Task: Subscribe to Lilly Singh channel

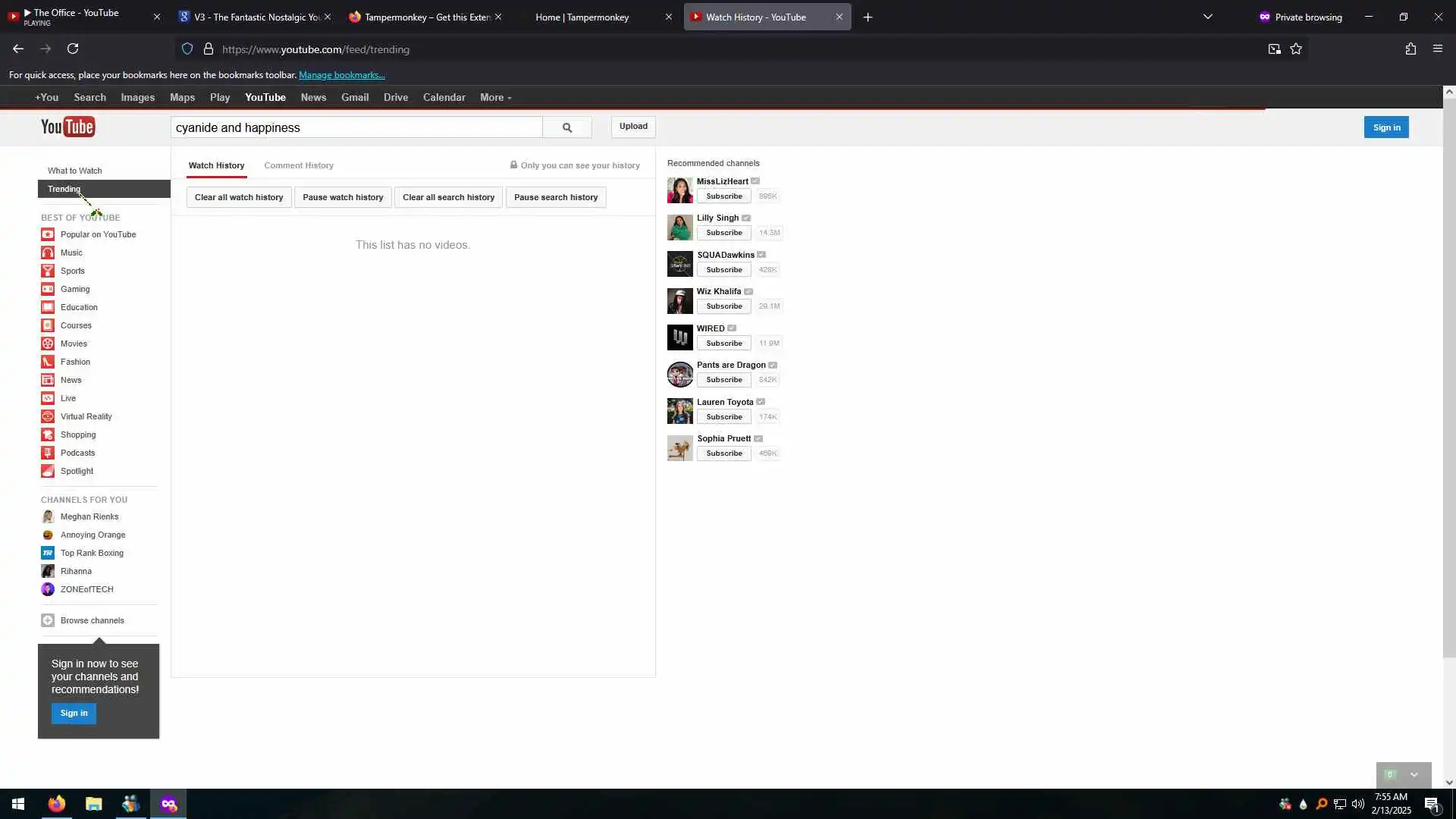Action: [x=724, y=233]
